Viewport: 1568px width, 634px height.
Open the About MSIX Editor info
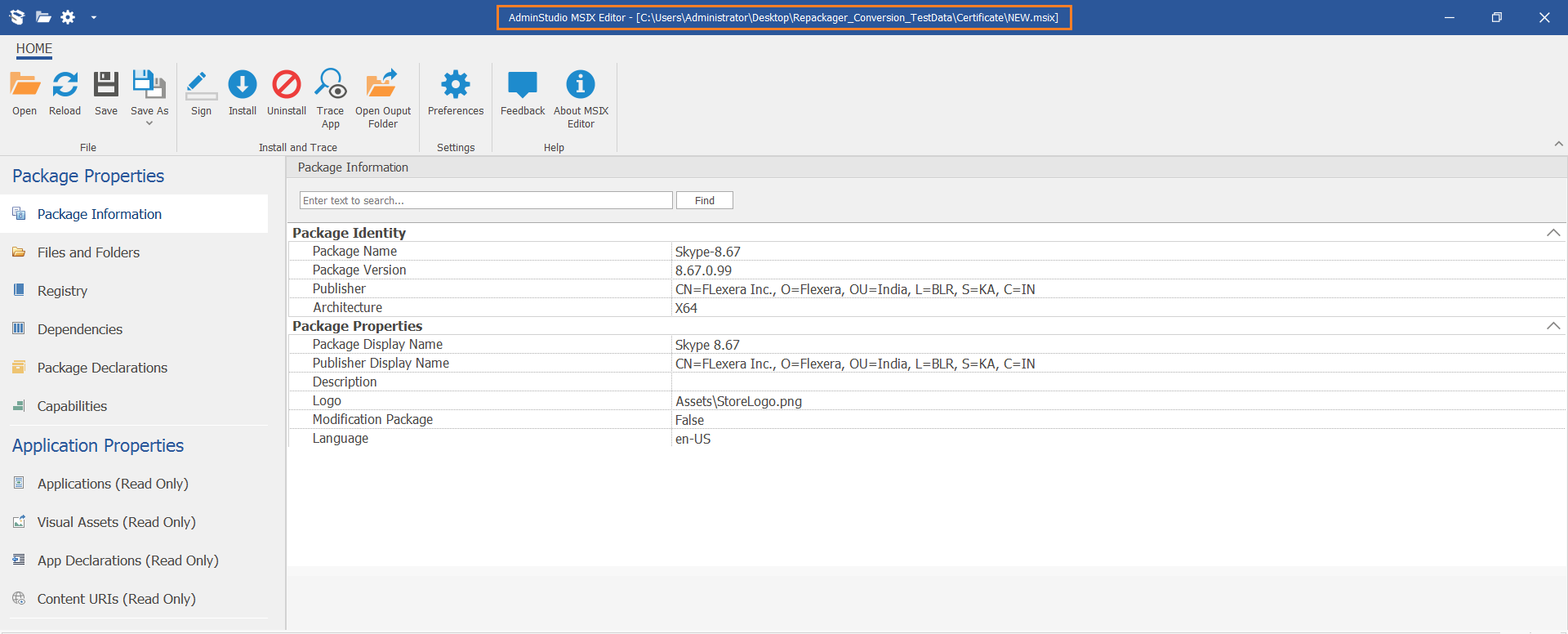(x=581, y=85)
